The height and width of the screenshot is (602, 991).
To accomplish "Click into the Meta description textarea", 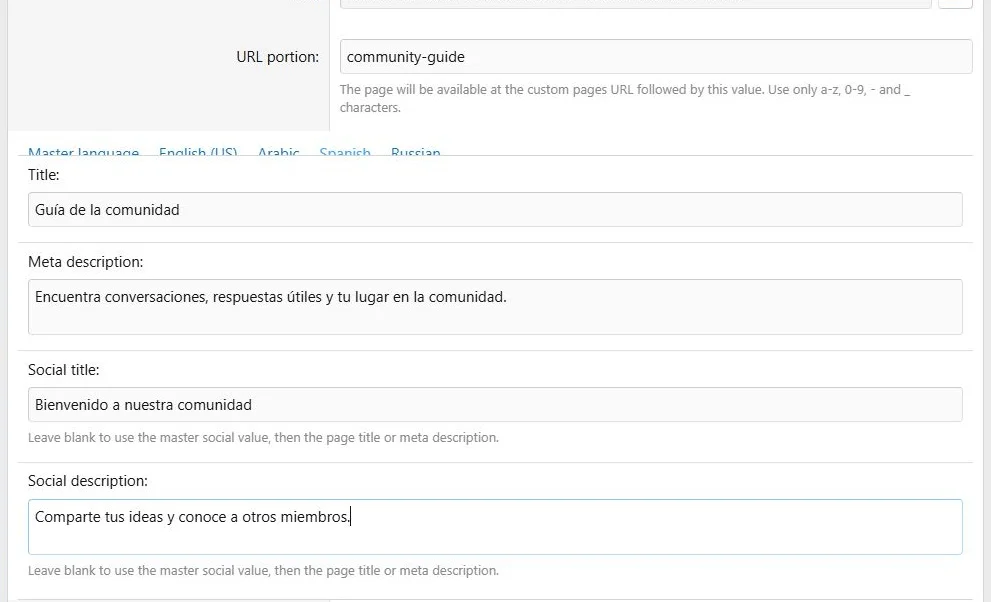I will [x=495, y=307].
